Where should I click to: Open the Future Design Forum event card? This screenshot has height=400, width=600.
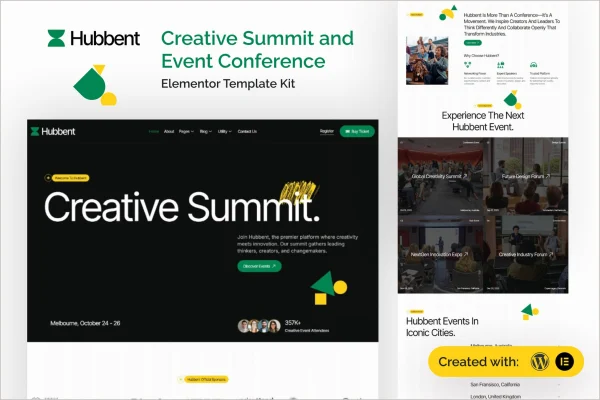(526, 176)
